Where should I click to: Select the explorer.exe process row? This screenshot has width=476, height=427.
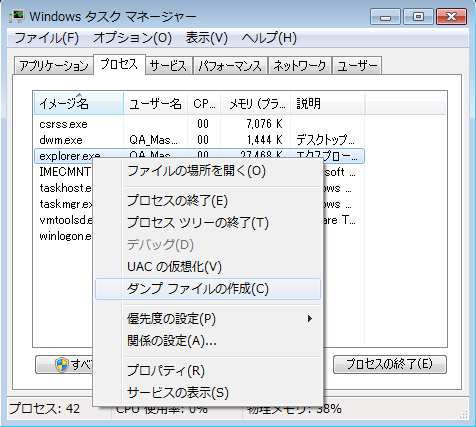click(x=199, y=155)
